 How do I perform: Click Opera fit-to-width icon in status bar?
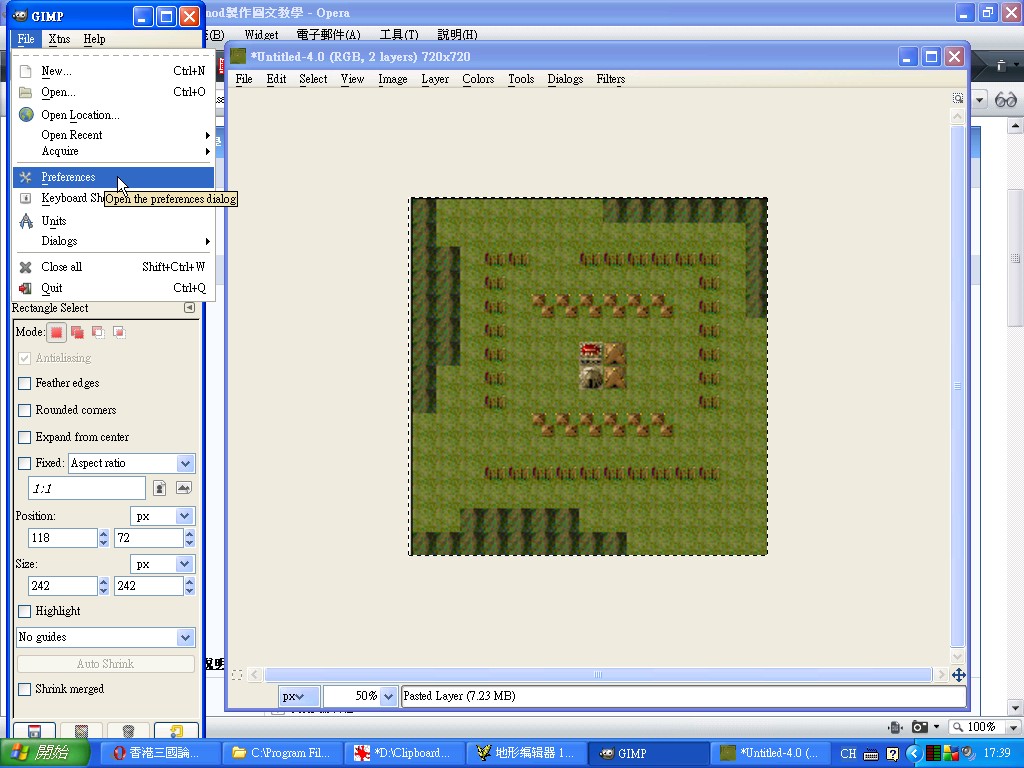pos(895,727)
